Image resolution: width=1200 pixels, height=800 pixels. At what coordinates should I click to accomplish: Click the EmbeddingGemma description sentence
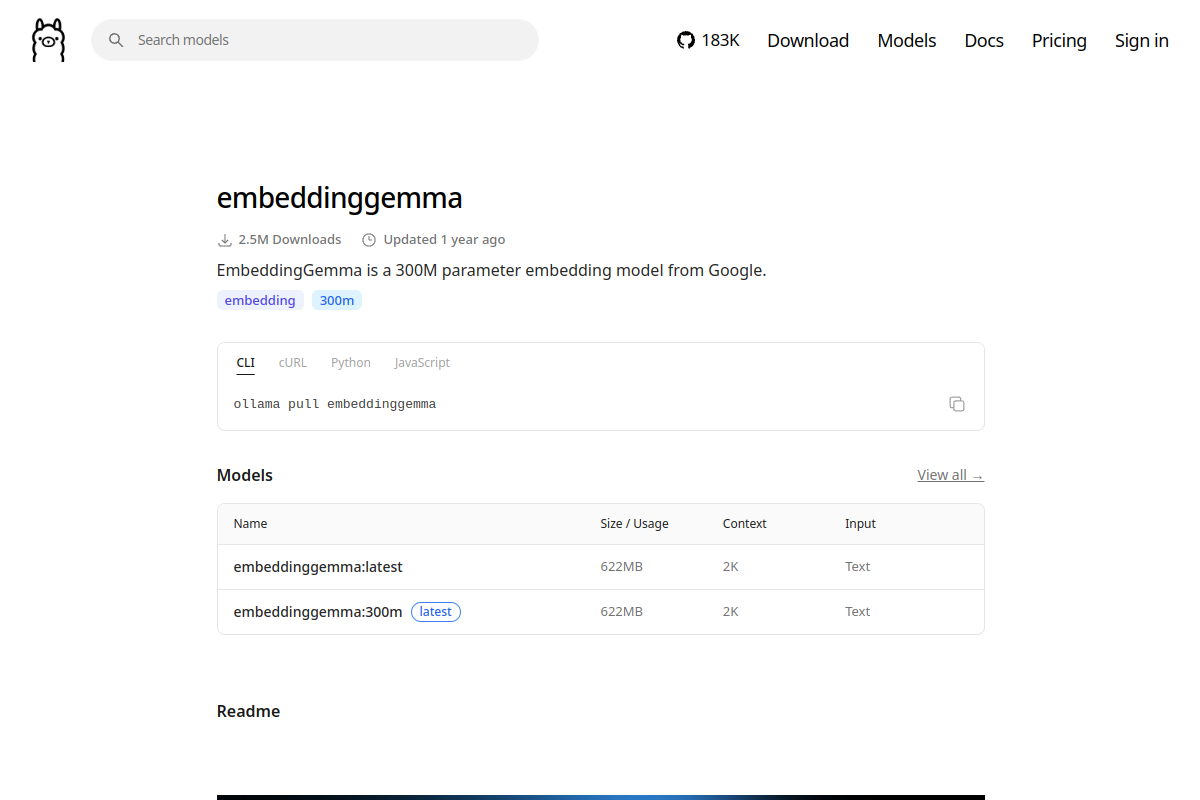pyautogui.click(x=492, y=270)
